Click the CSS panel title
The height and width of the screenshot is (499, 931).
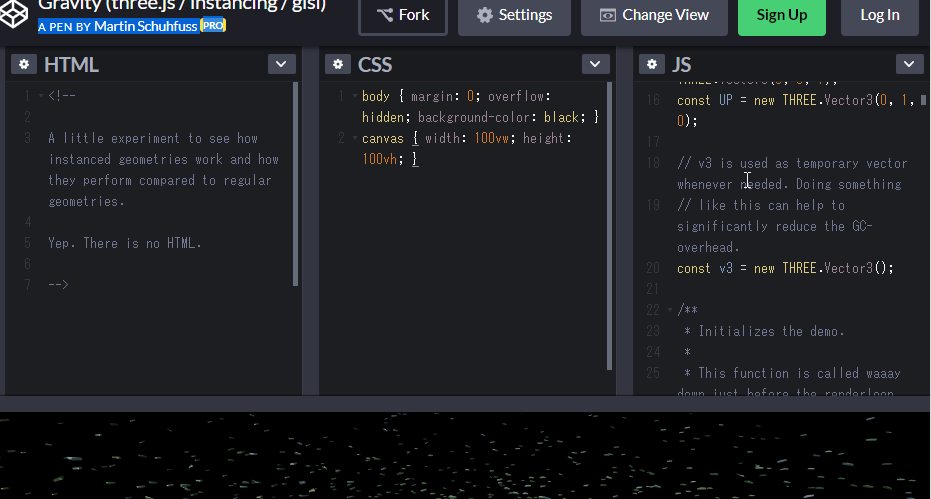[375, 65]
